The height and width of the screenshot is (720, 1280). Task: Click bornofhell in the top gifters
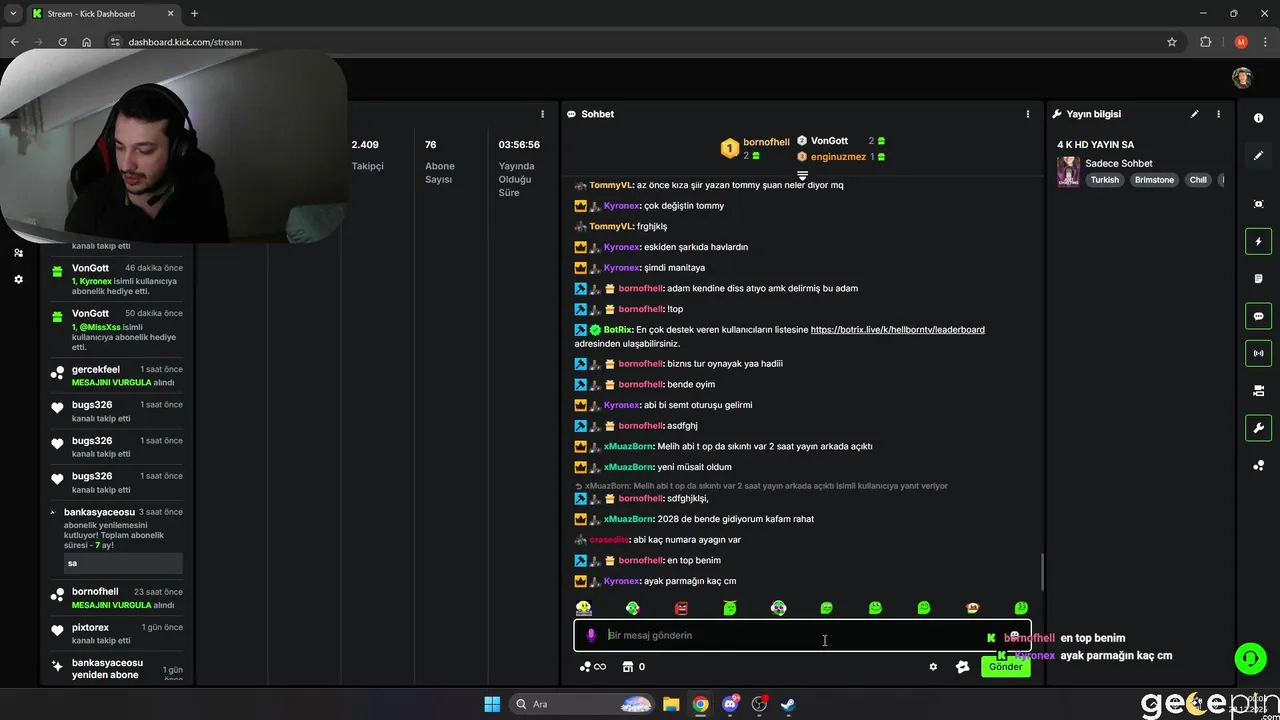click(x=766, y=142)
